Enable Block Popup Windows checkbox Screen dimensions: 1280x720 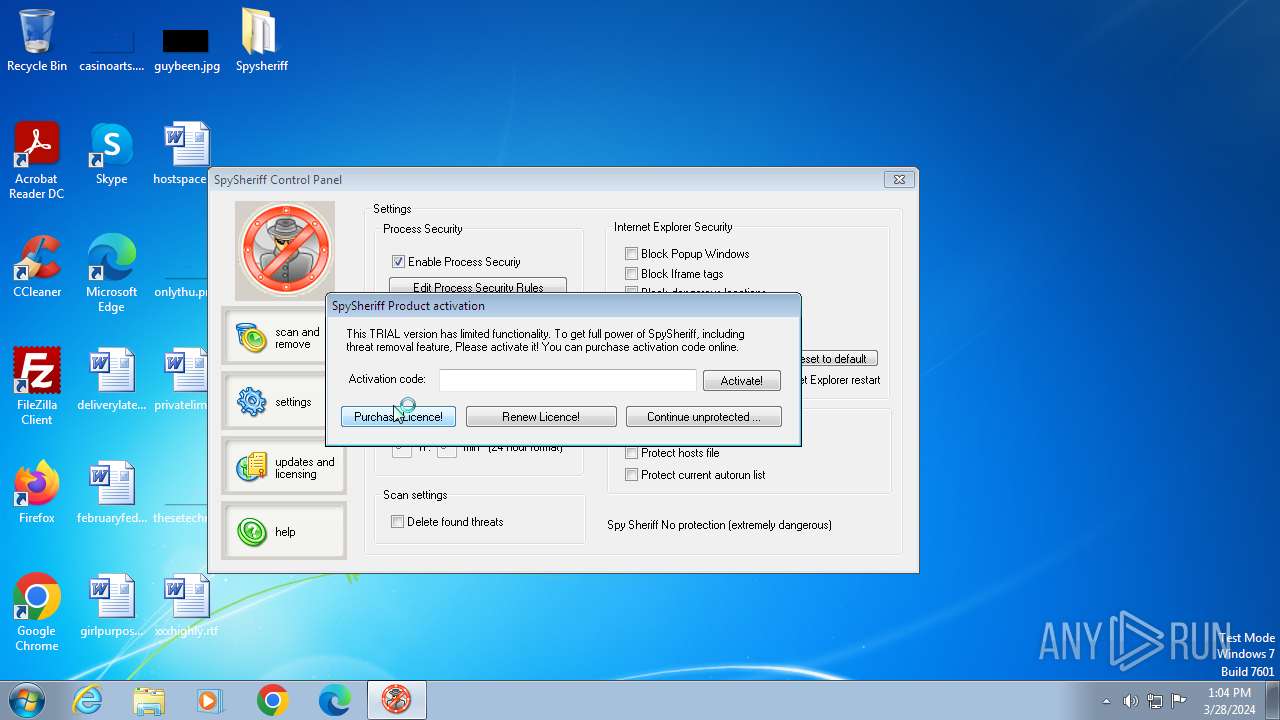(631, 254)
